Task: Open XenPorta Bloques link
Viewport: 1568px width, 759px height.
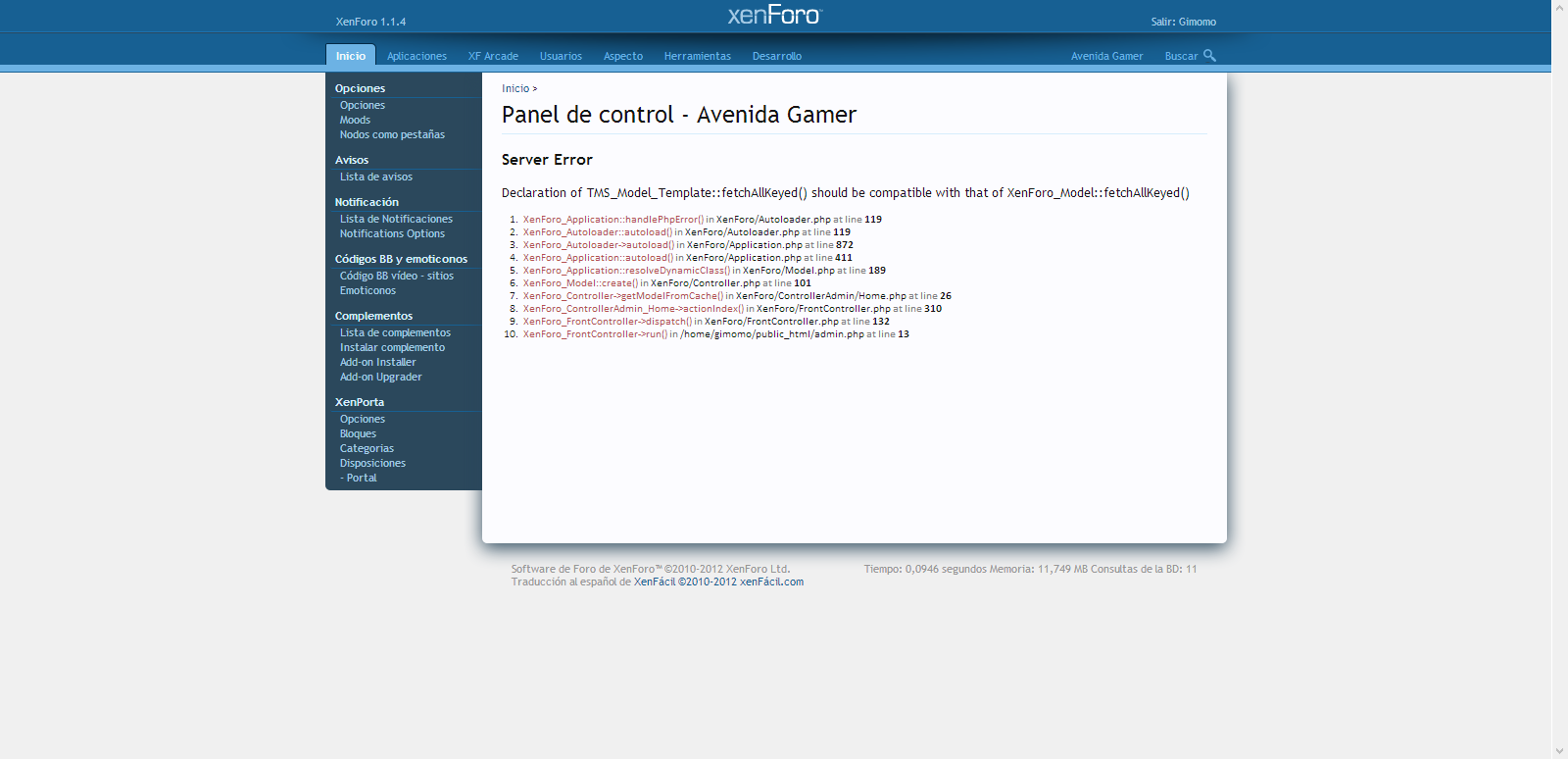Action: point(358,433)
